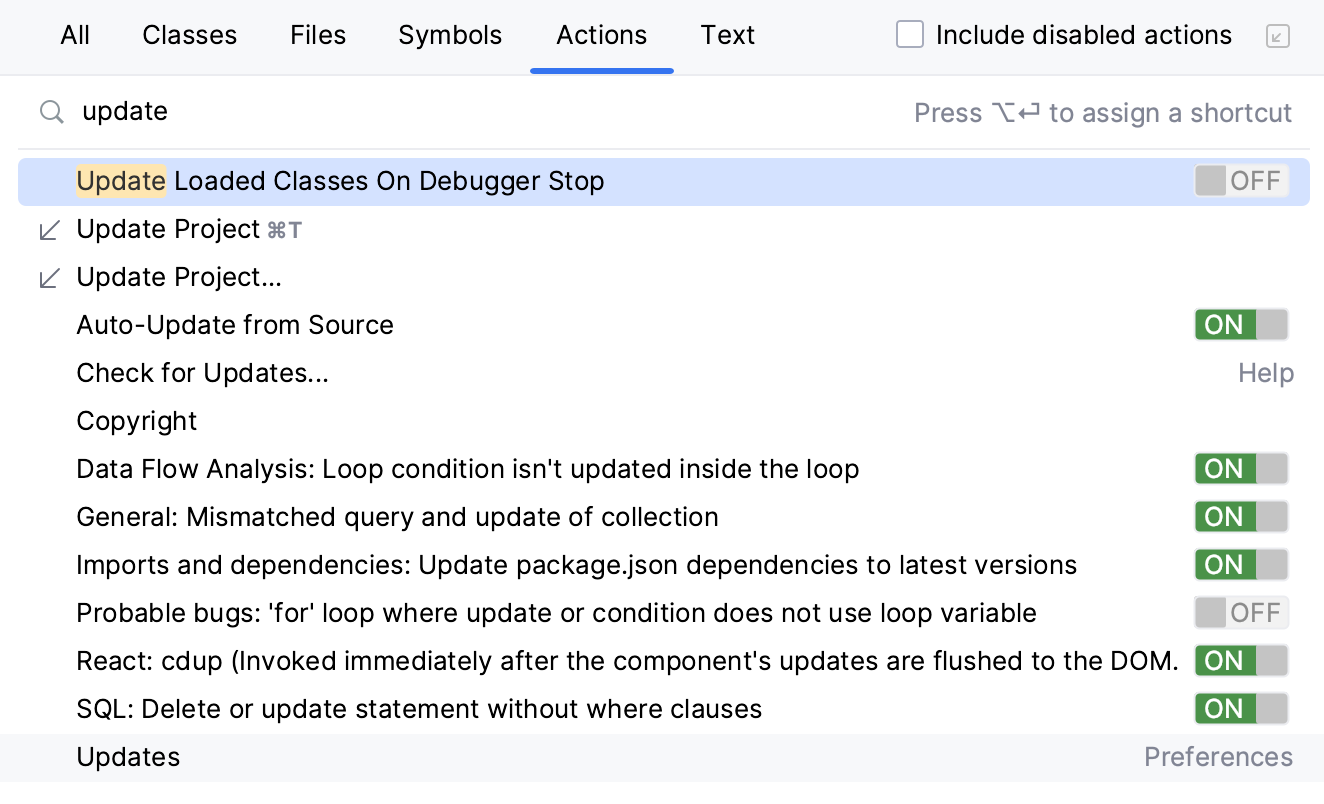Screen dimensions: 1324x804
Task: Open Preferences from the Updates row
Action: coord(1218,757)
